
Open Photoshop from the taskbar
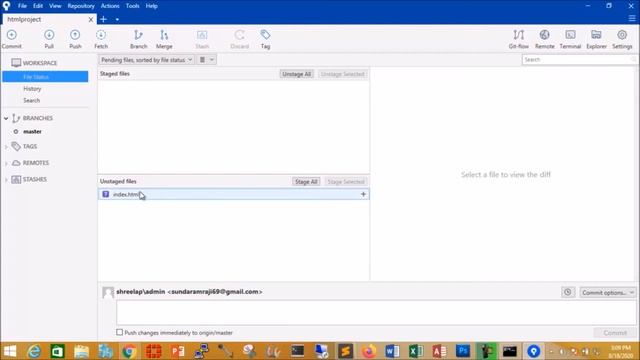463,351
